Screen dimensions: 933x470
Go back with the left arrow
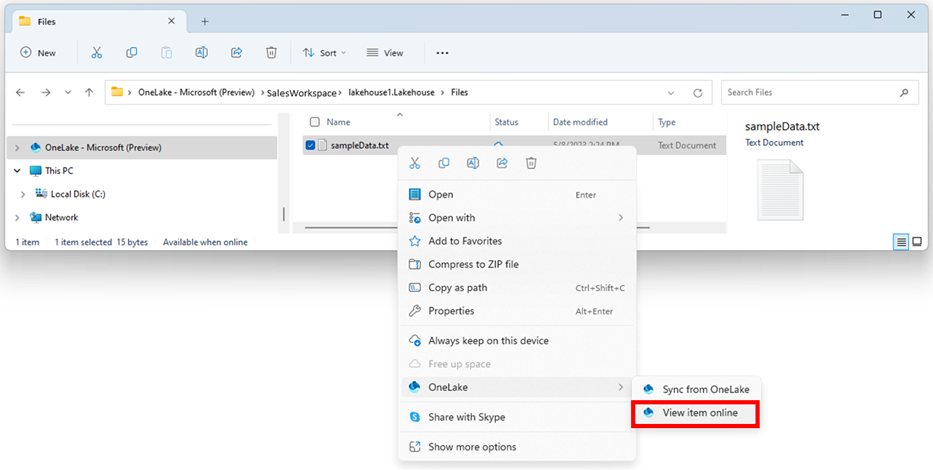(x=20, y=93)
